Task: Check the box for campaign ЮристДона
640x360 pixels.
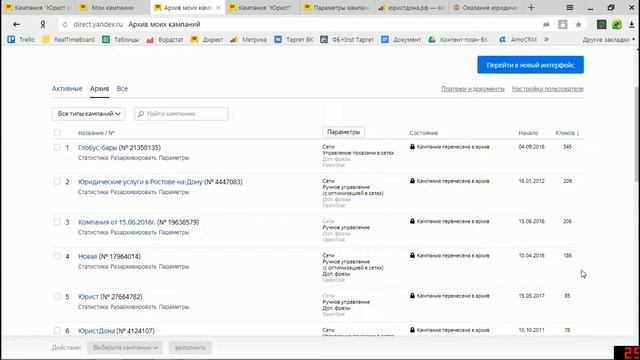Action: click(57, 331)
